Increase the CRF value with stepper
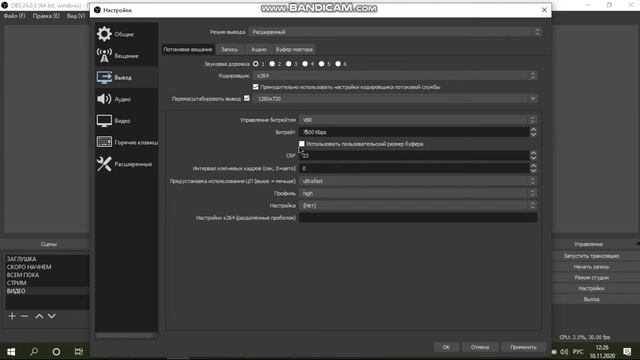Image resolution: width=640 pixels, height=360 pixels. click(533, 153)
